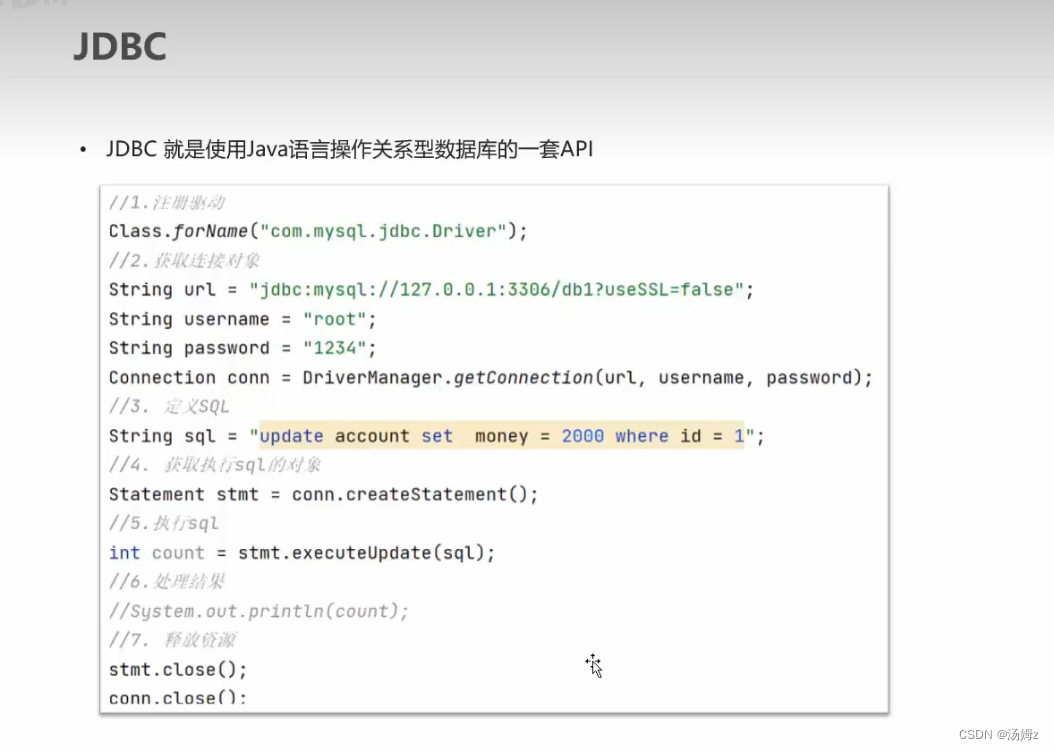The image size is (1054, 750).
Task: Click the comment "//1.注册驱动"
Action: 166,203
